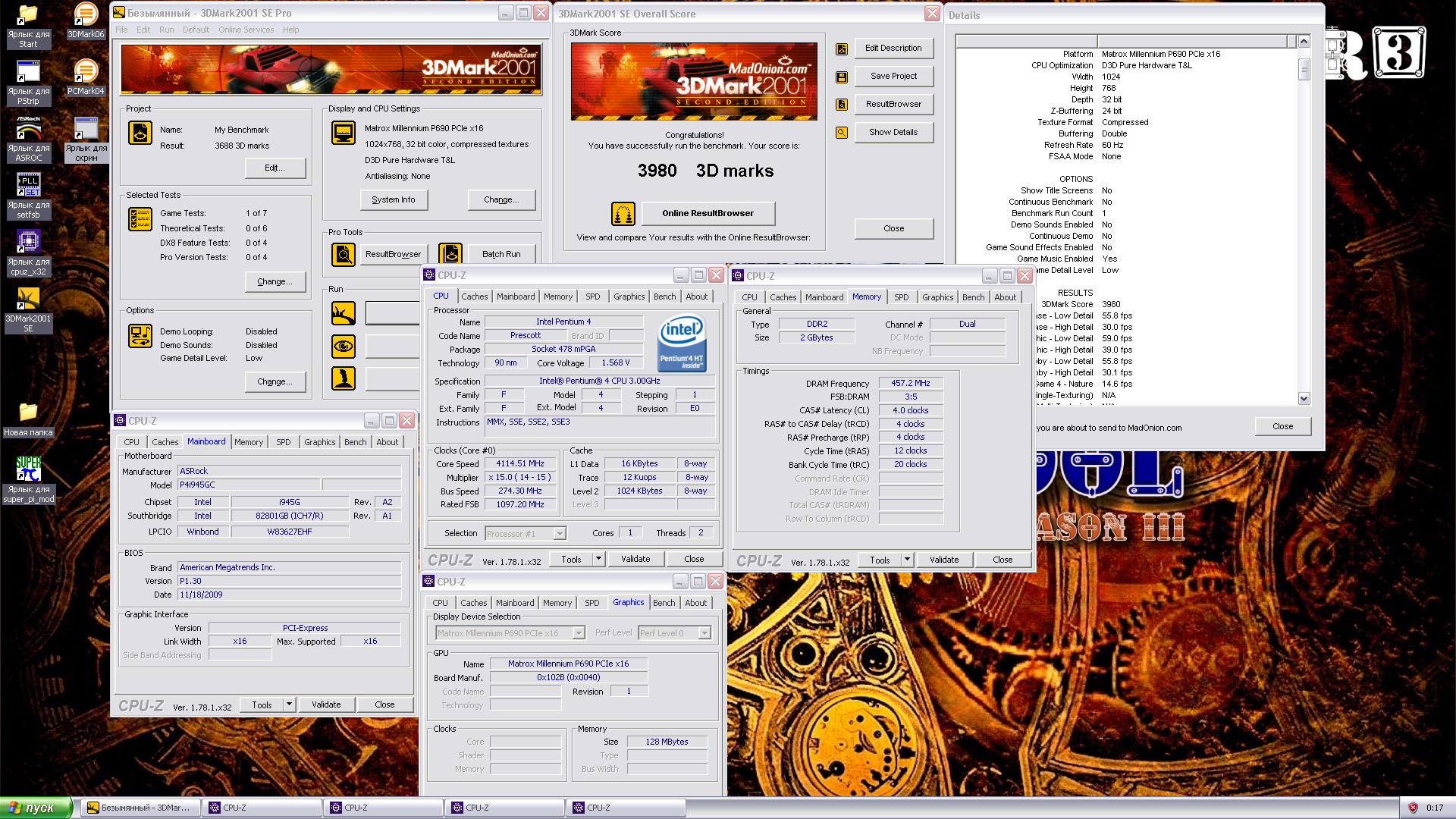
Task: Click the пуск Start button
Action: click(x=36, y=808)
